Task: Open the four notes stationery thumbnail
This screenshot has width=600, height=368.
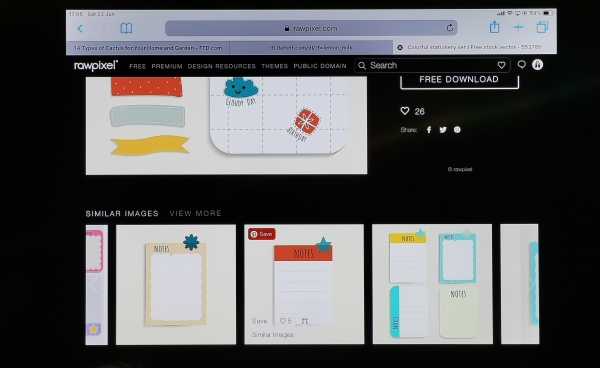Action: coord(432,284)
